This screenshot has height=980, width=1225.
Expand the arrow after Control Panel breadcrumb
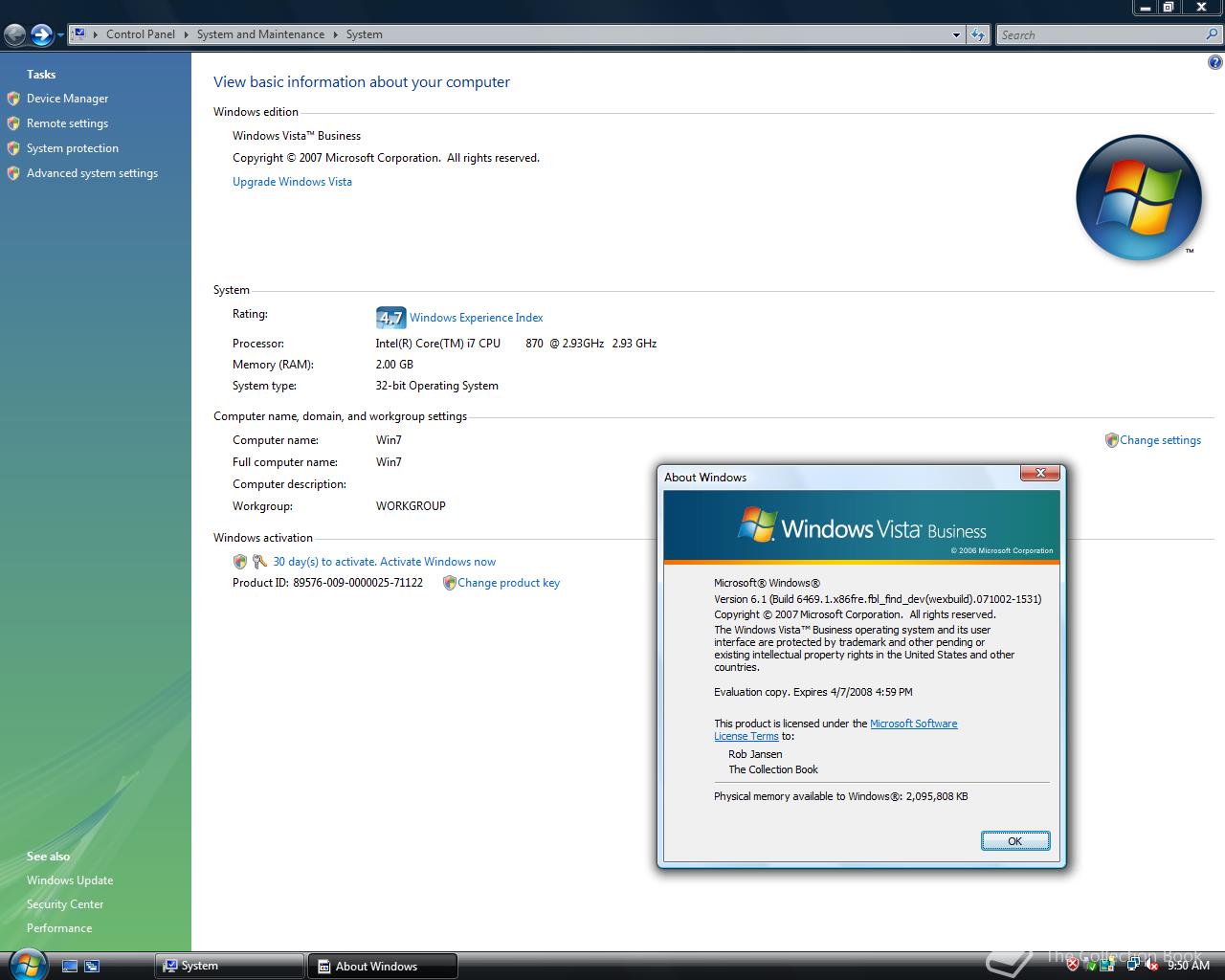pyautogui.click(x=187, y=34)
